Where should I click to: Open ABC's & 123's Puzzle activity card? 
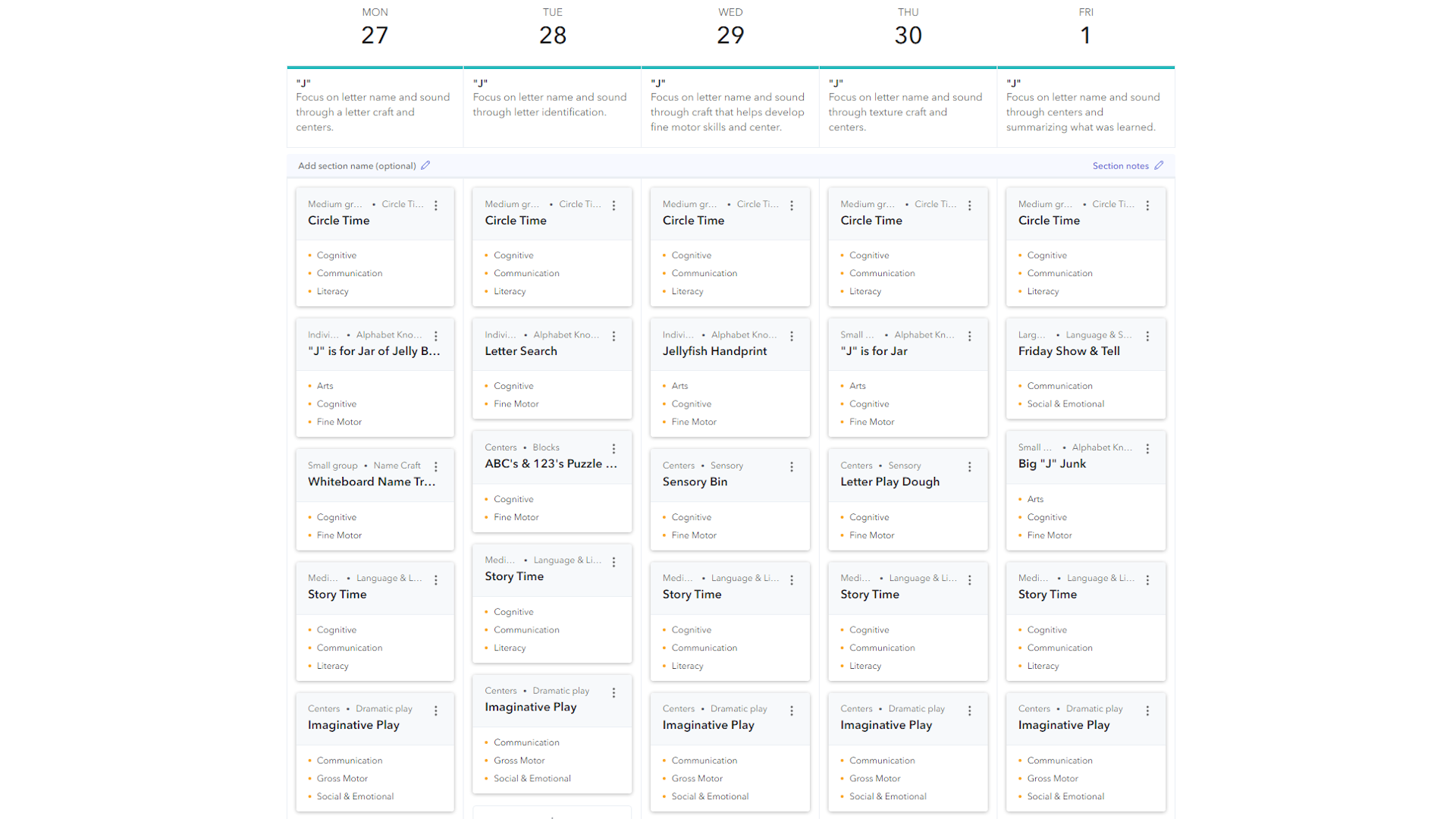point(551,463)
